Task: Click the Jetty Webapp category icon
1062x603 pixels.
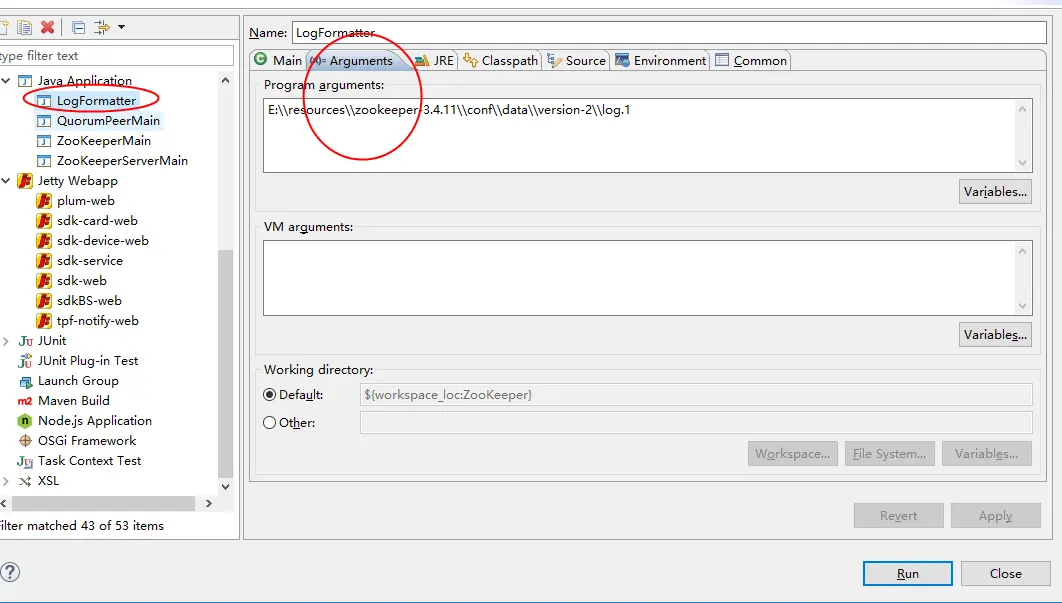Action: [25, 181]
